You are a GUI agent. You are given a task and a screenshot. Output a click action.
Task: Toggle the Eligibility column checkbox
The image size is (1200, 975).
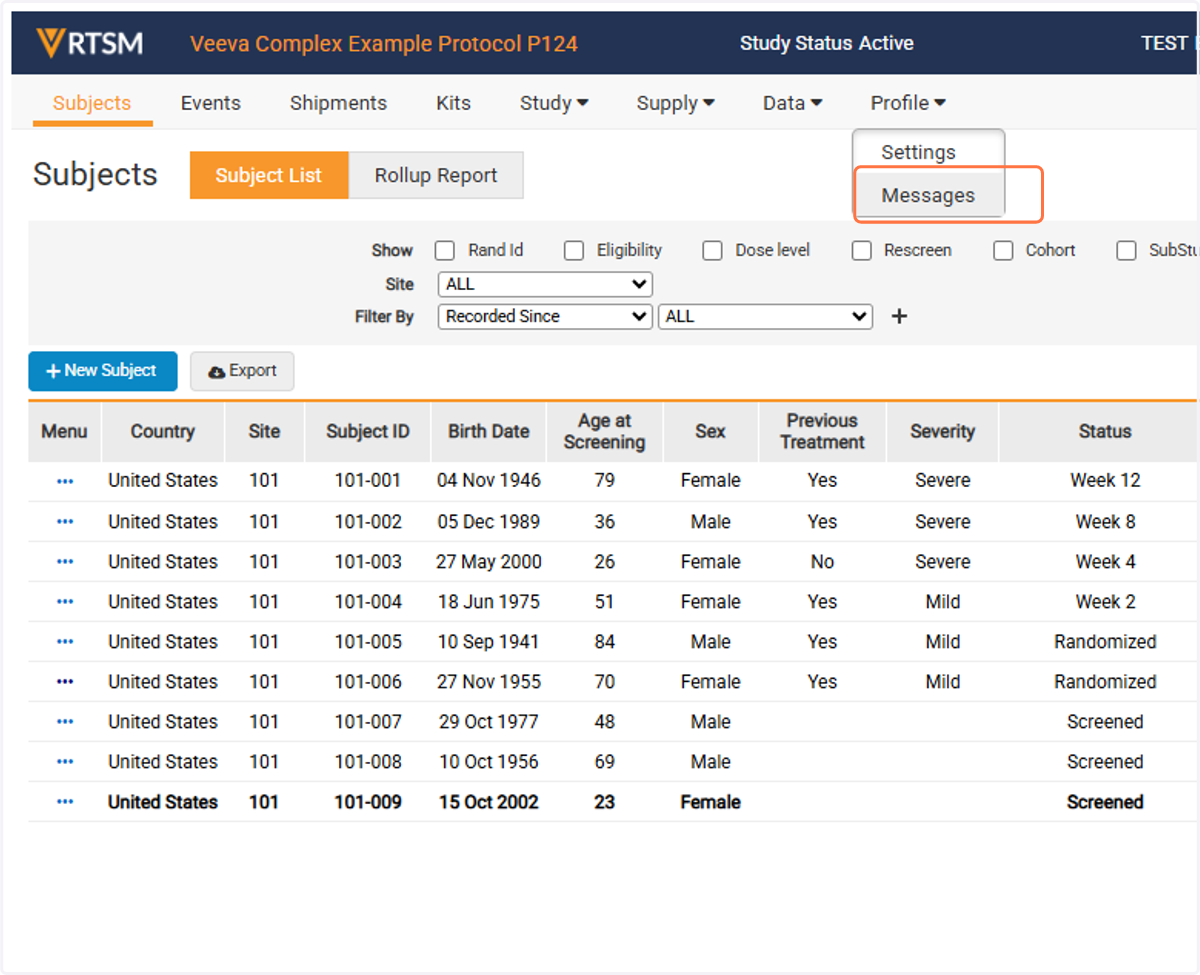coord(574,251)
